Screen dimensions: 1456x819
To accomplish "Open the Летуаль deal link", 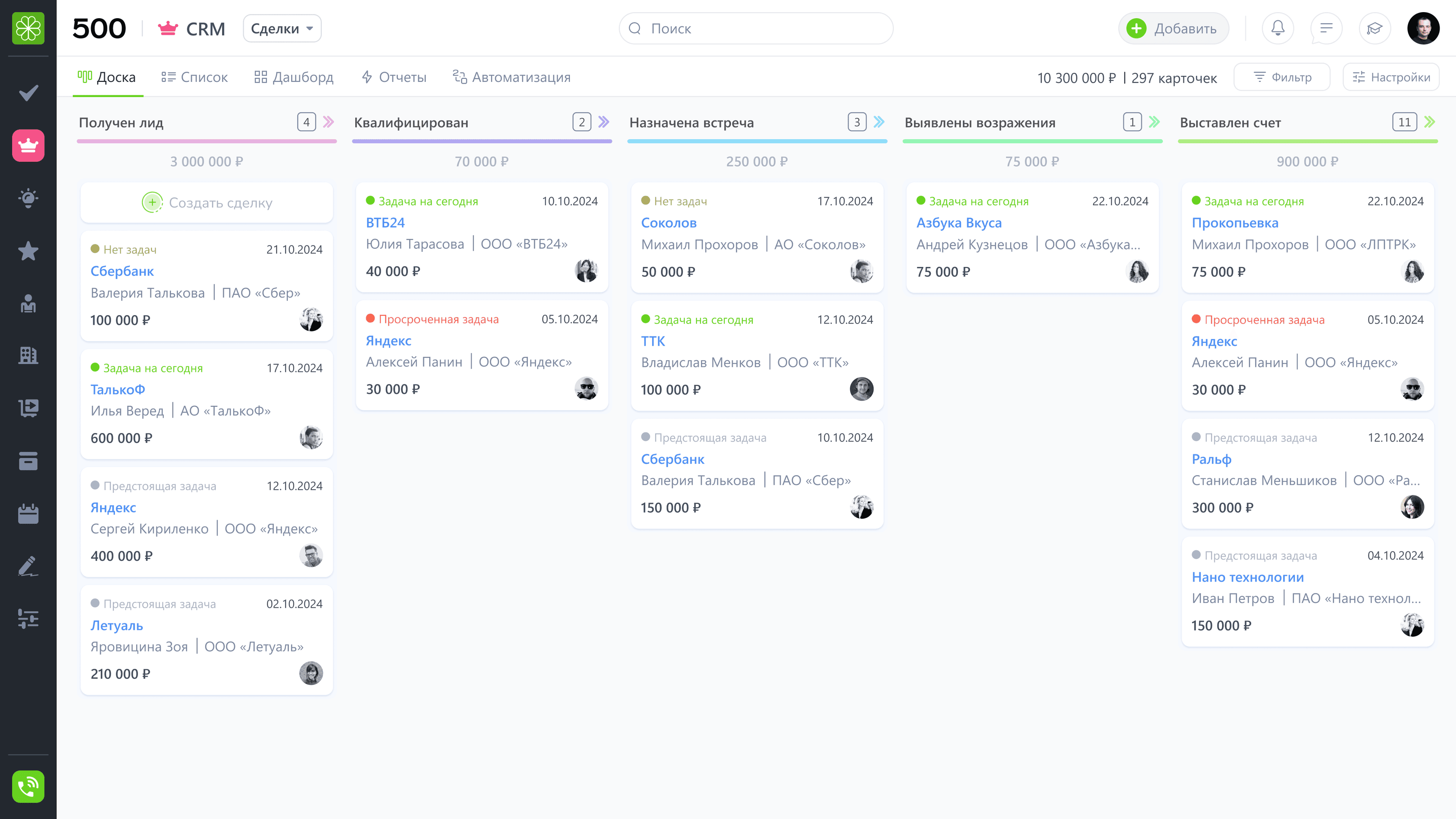I will (116, 626).
